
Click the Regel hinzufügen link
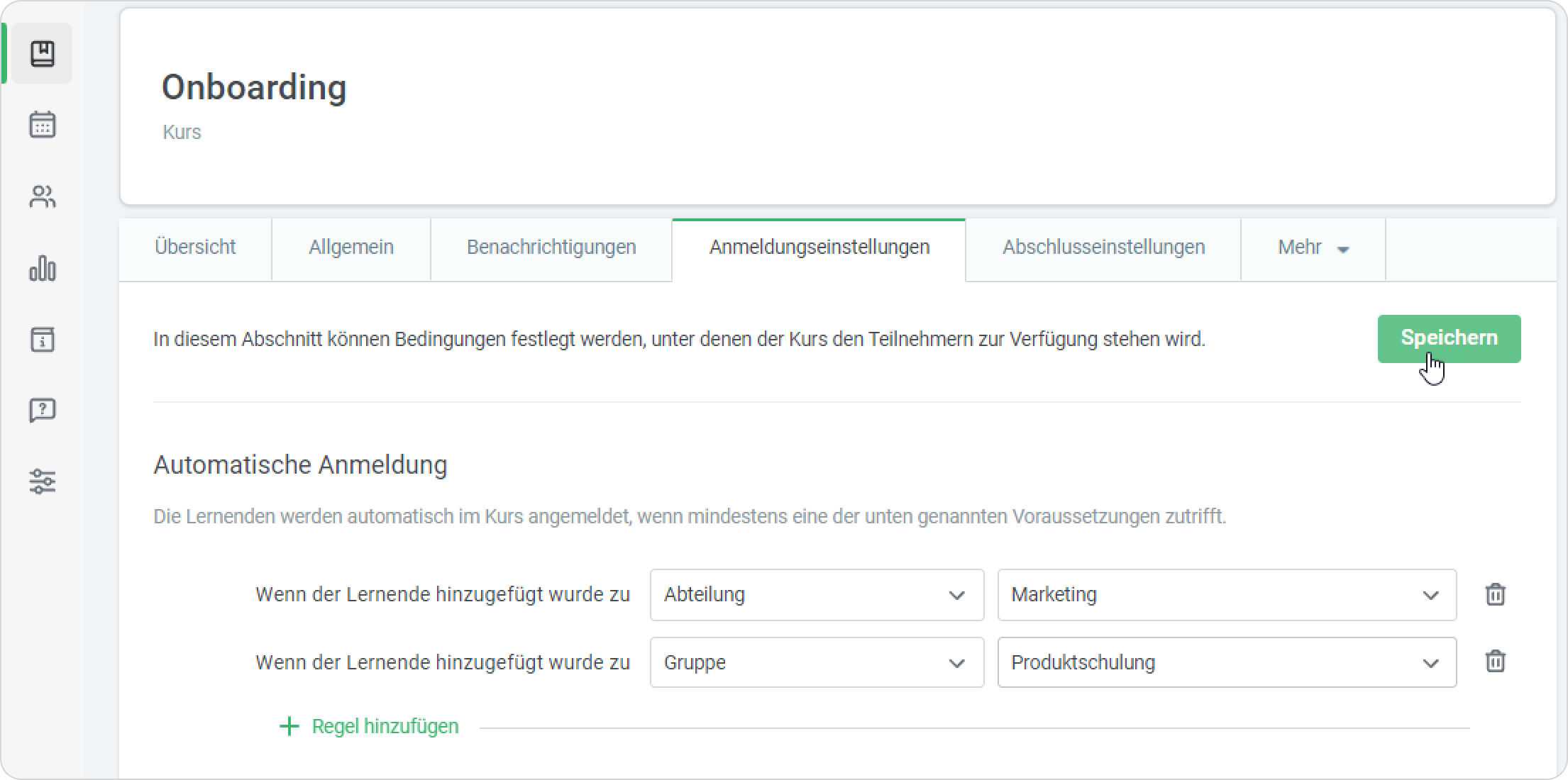click(385, 726)
